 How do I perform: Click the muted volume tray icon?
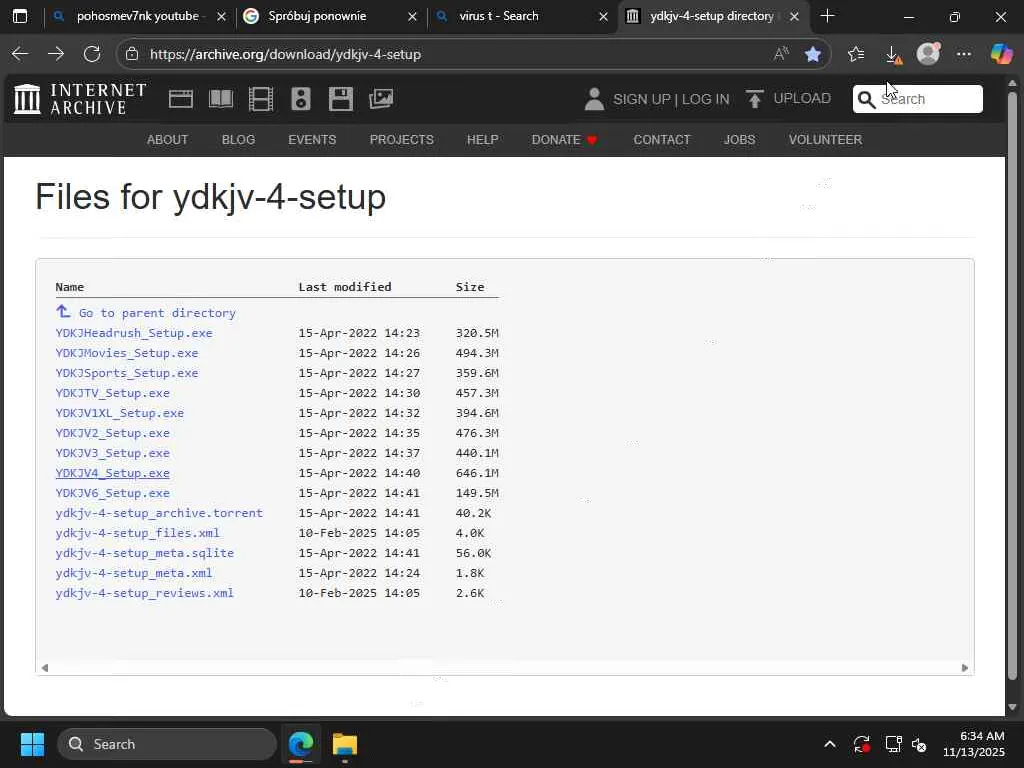919,744
